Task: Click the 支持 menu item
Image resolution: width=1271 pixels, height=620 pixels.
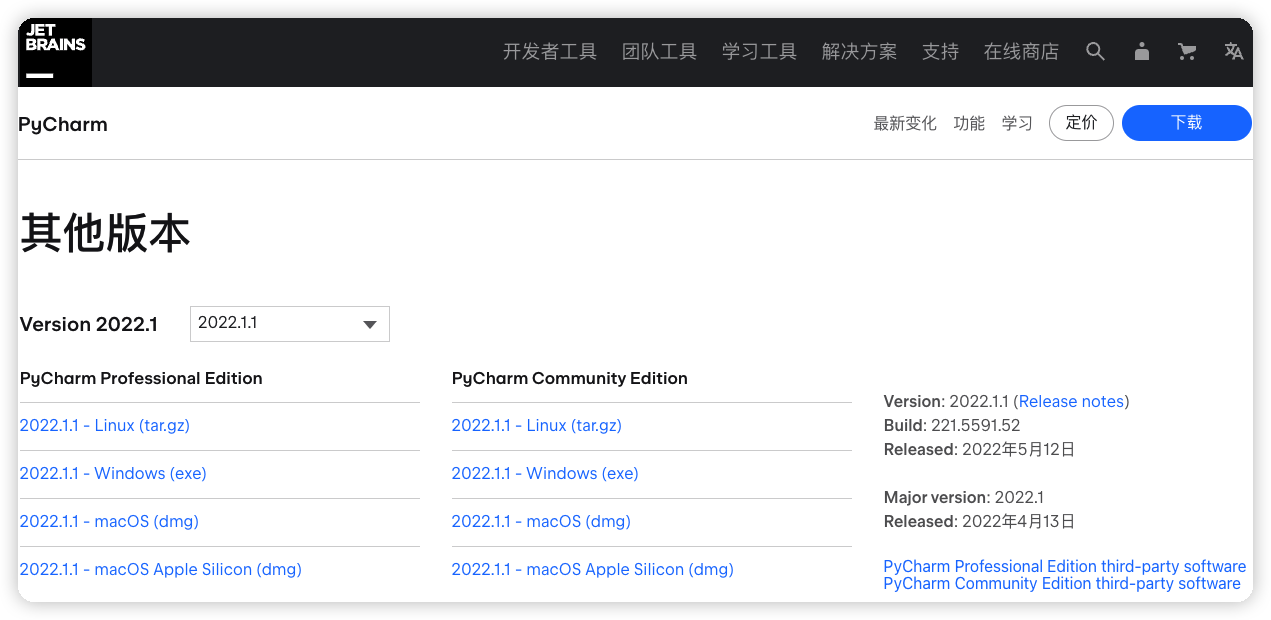Action: coord(940,52)
